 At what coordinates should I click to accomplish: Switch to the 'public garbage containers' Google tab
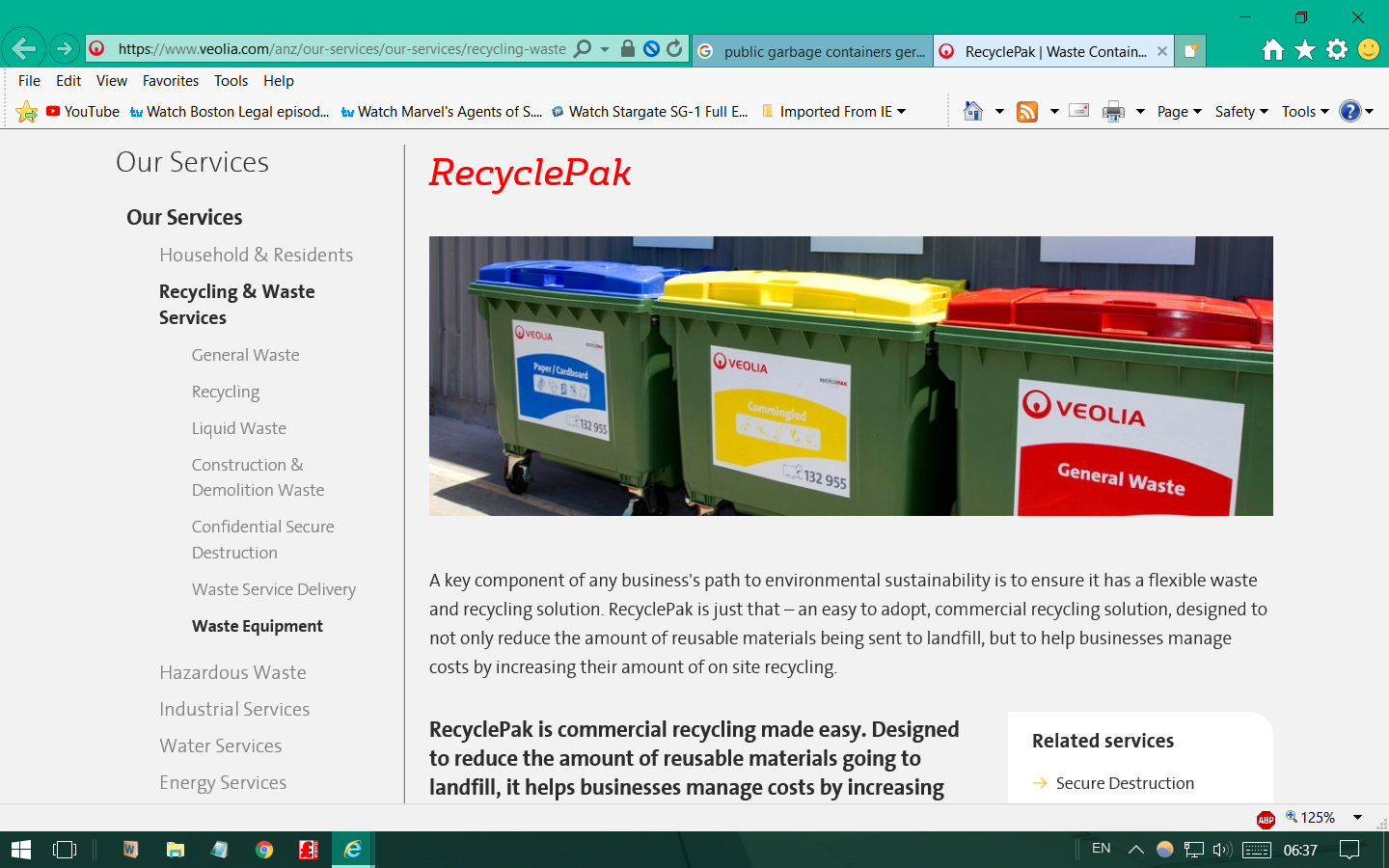tap(812, 51)
